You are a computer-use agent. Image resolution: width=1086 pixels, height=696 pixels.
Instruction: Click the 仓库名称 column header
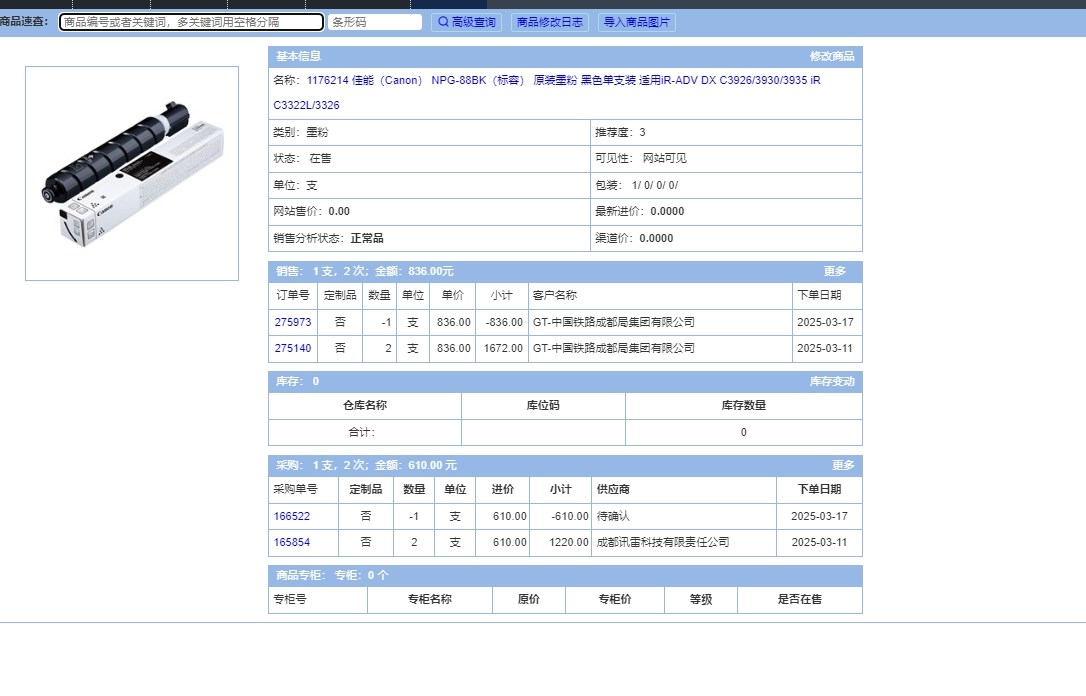point(365,405)
